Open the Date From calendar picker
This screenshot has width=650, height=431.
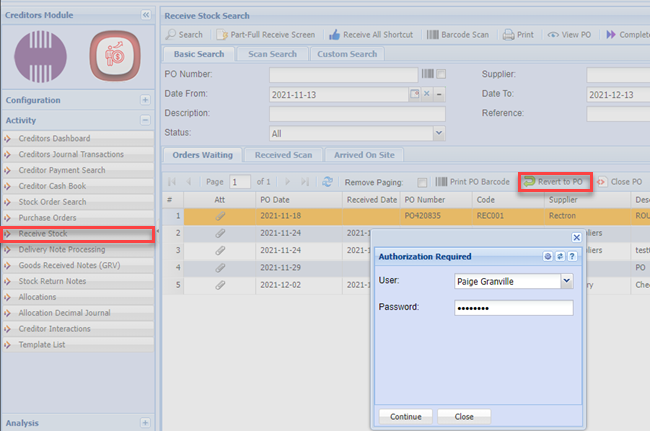(414, 94)
